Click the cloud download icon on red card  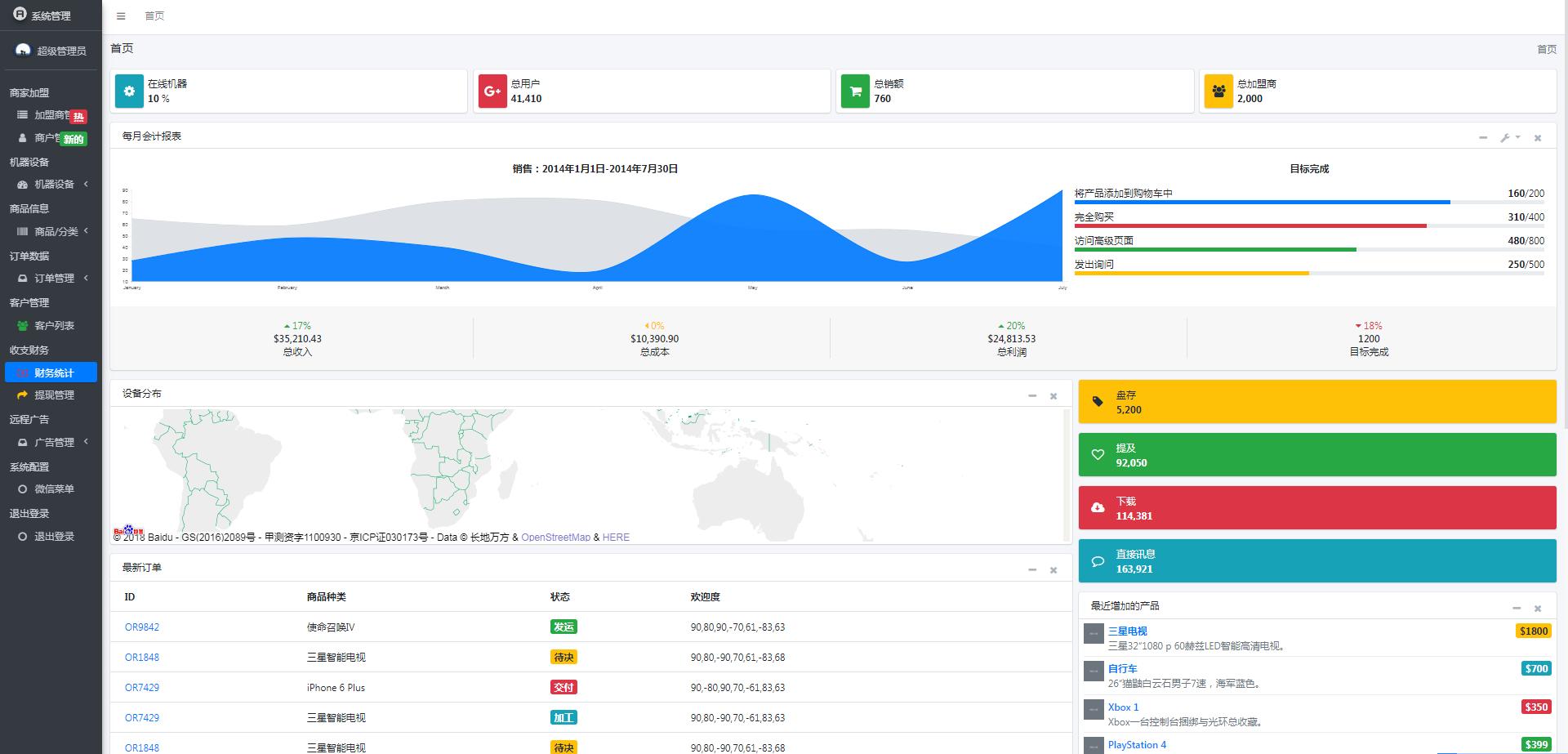(x=1098, y=508)
